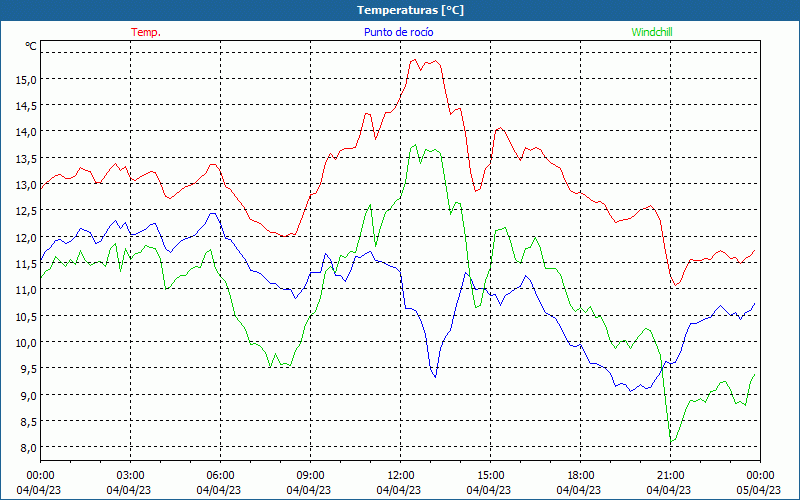Click the 03:00 time axis label
The width and height of the screenshot is (800, 500).
[130, 476]
